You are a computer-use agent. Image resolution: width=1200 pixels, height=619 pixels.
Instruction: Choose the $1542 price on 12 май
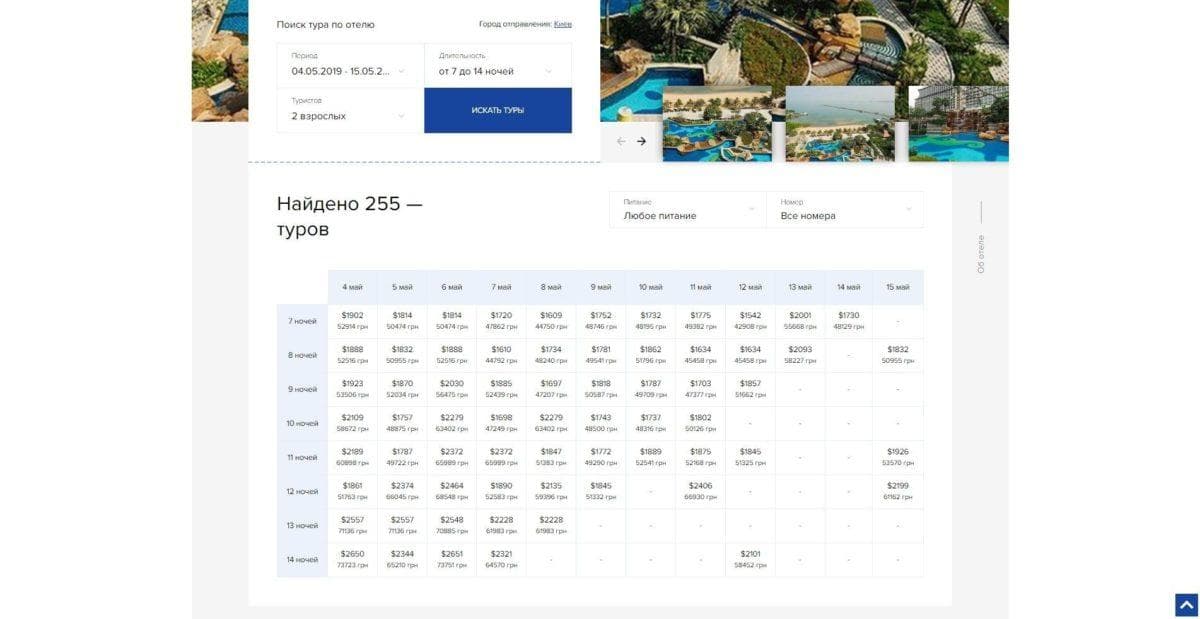coord(750,321)
